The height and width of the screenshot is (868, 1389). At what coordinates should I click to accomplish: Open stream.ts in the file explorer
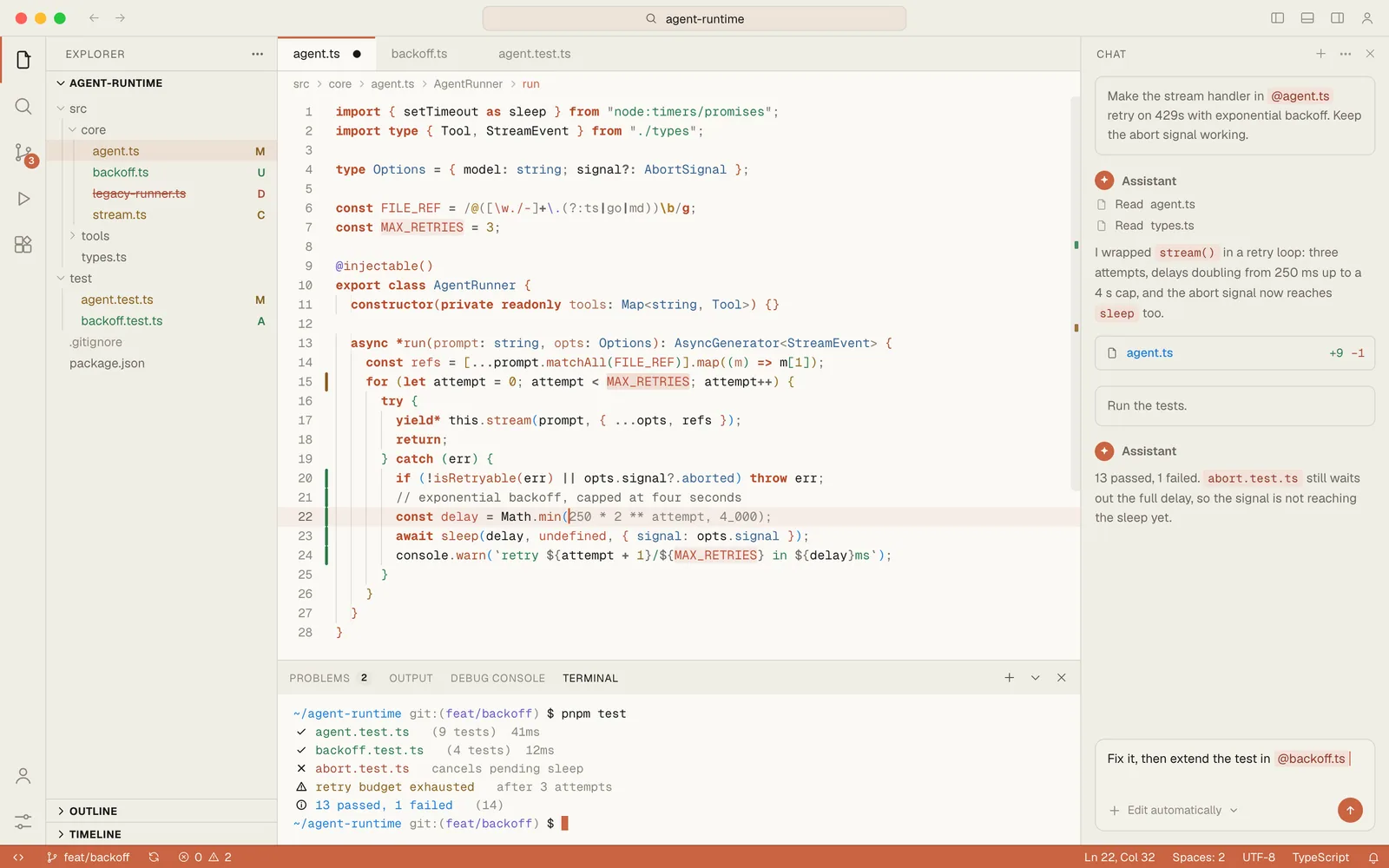[x=161, y=214]
